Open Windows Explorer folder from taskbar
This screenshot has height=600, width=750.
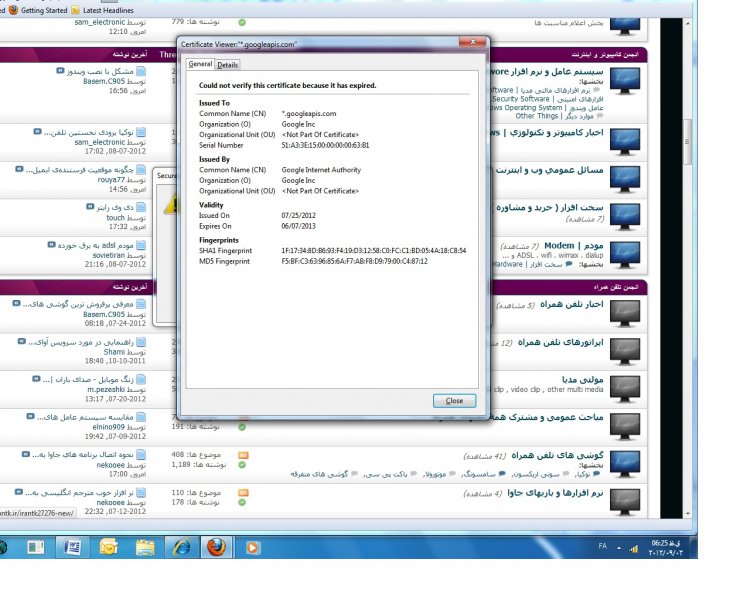click(145, 547)
